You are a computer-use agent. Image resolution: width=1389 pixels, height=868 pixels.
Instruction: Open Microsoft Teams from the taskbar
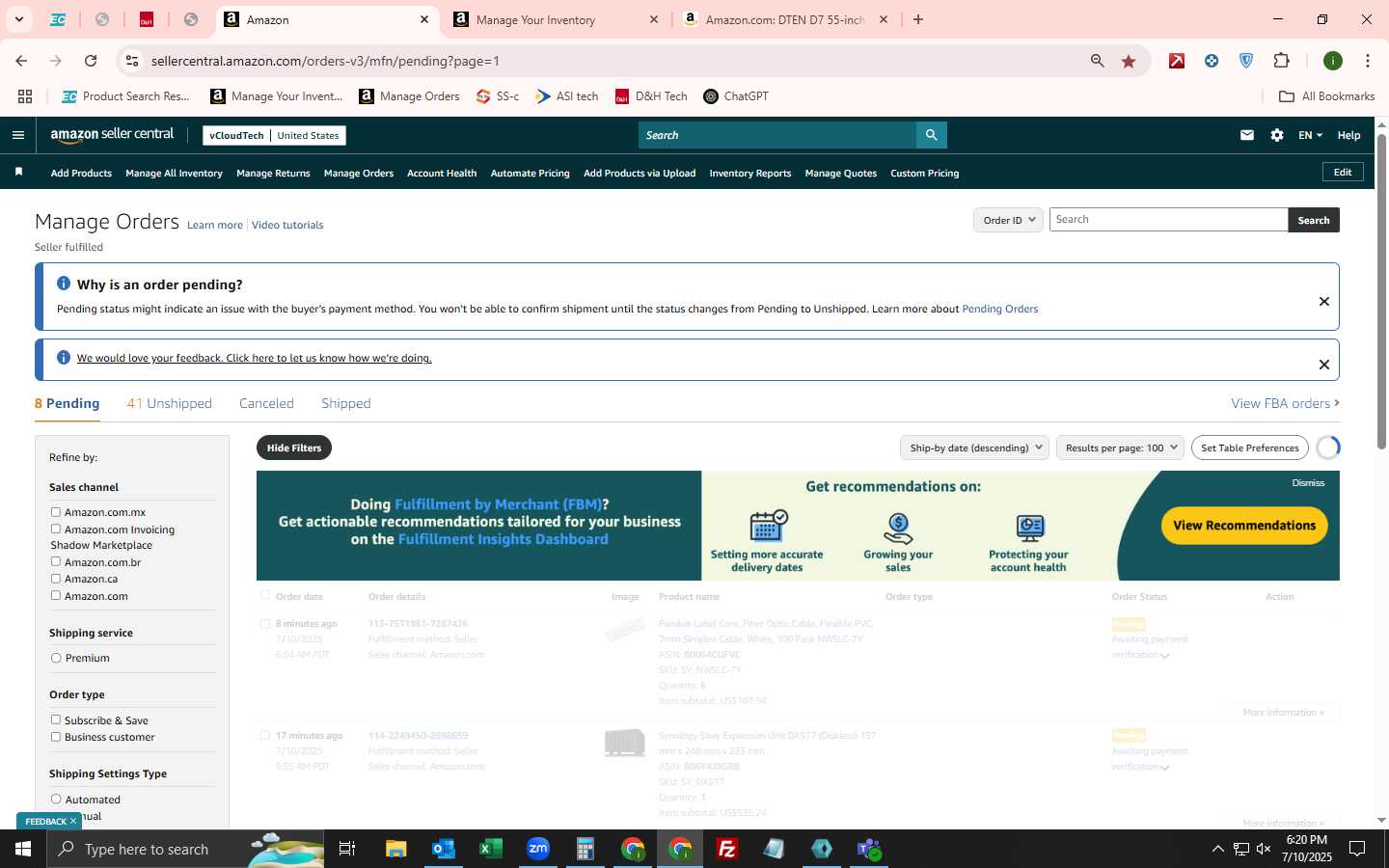click(869, 849)
